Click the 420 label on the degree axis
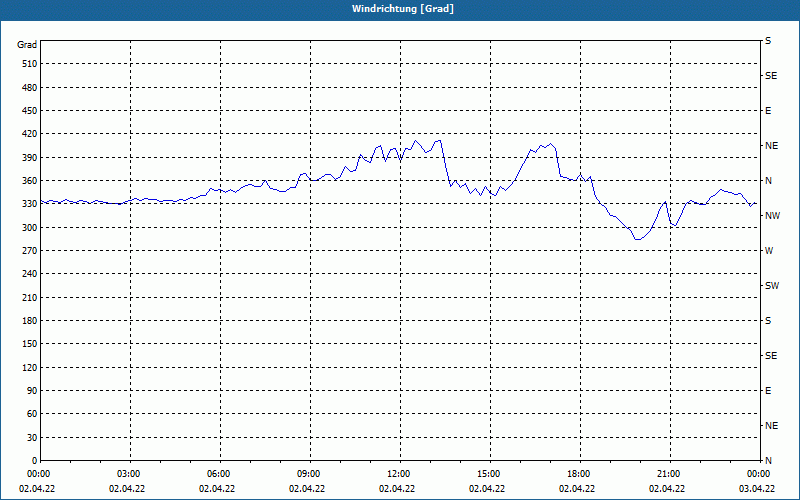The width and height of the screenshot is (800, 500). tap(30, 134)
